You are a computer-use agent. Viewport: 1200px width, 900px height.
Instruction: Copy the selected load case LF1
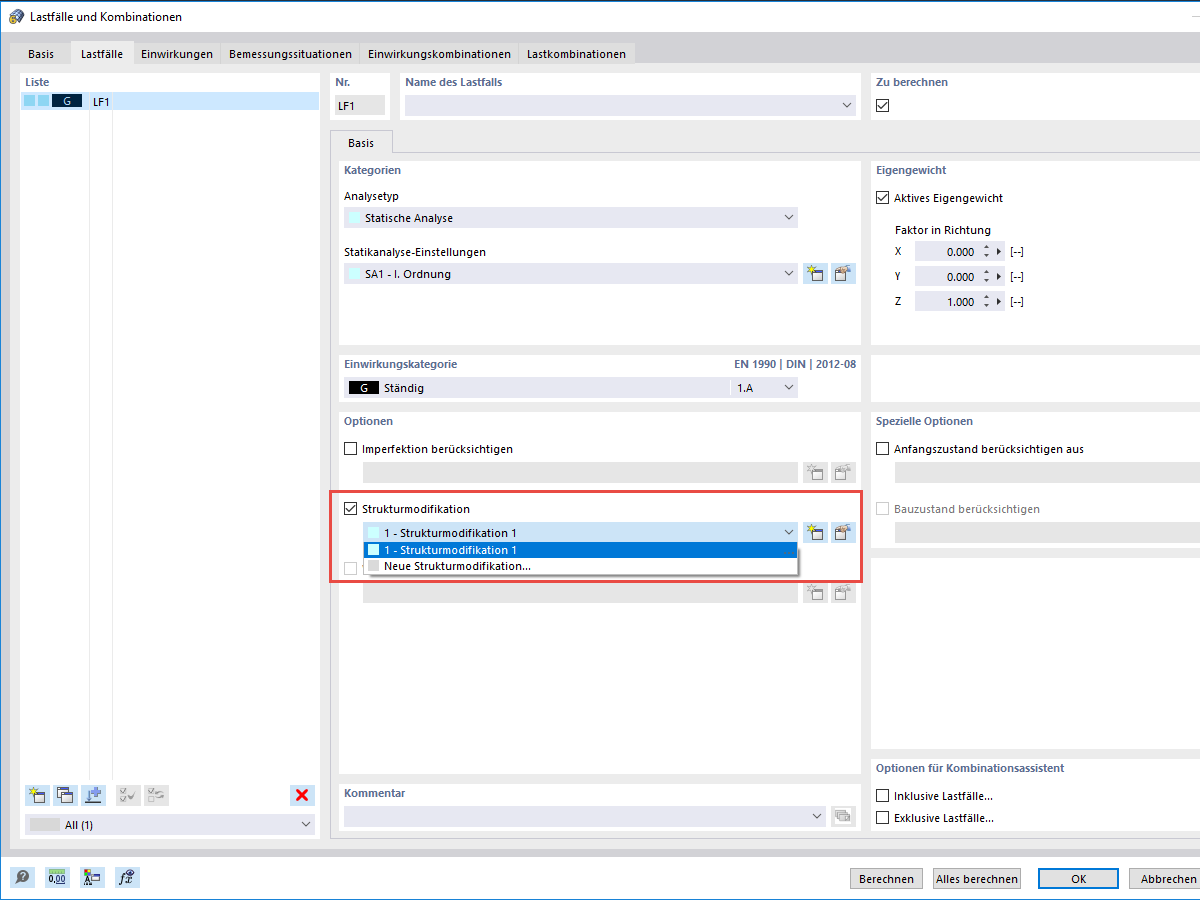point(65,795)
